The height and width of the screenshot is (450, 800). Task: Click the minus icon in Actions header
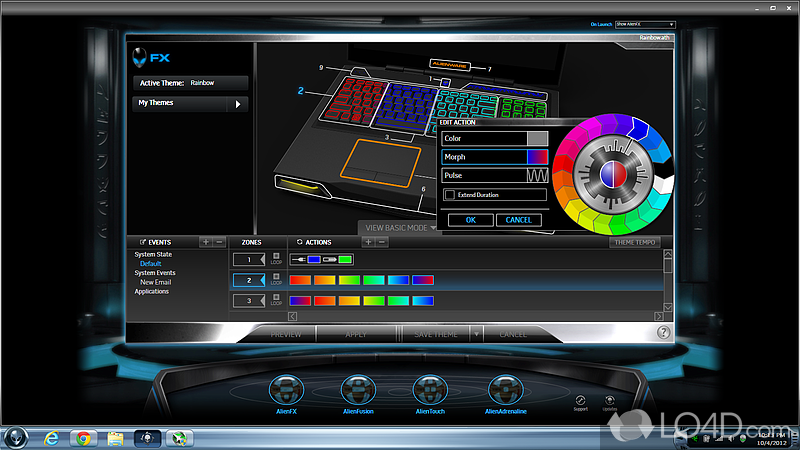382,242
